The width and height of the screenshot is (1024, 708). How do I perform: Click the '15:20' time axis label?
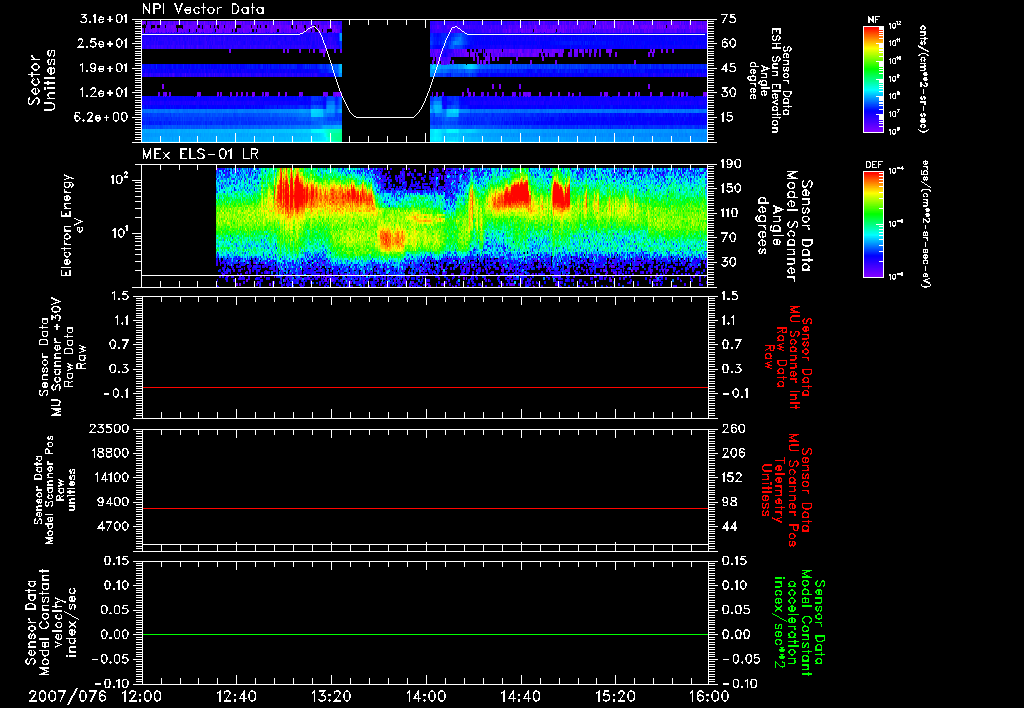point(615,696)
